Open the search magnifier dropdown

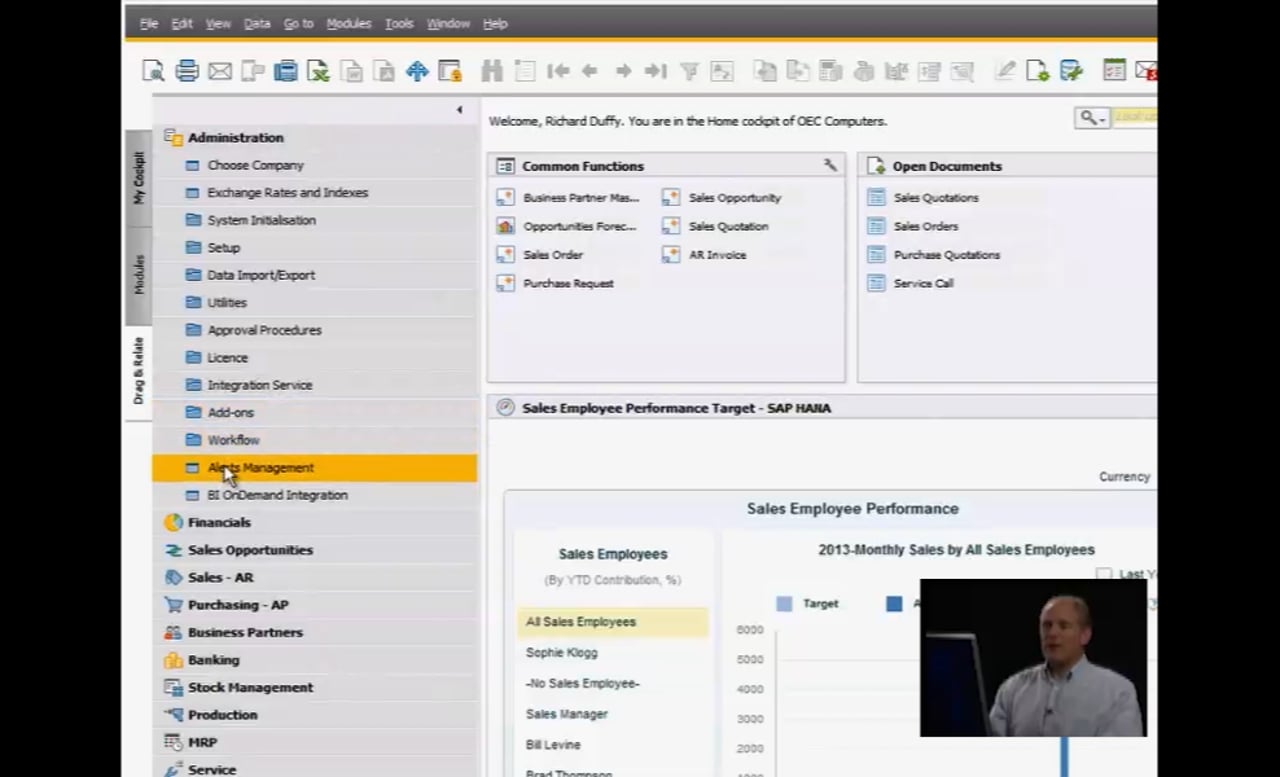pyautogui.click(x=1091, y=118)
